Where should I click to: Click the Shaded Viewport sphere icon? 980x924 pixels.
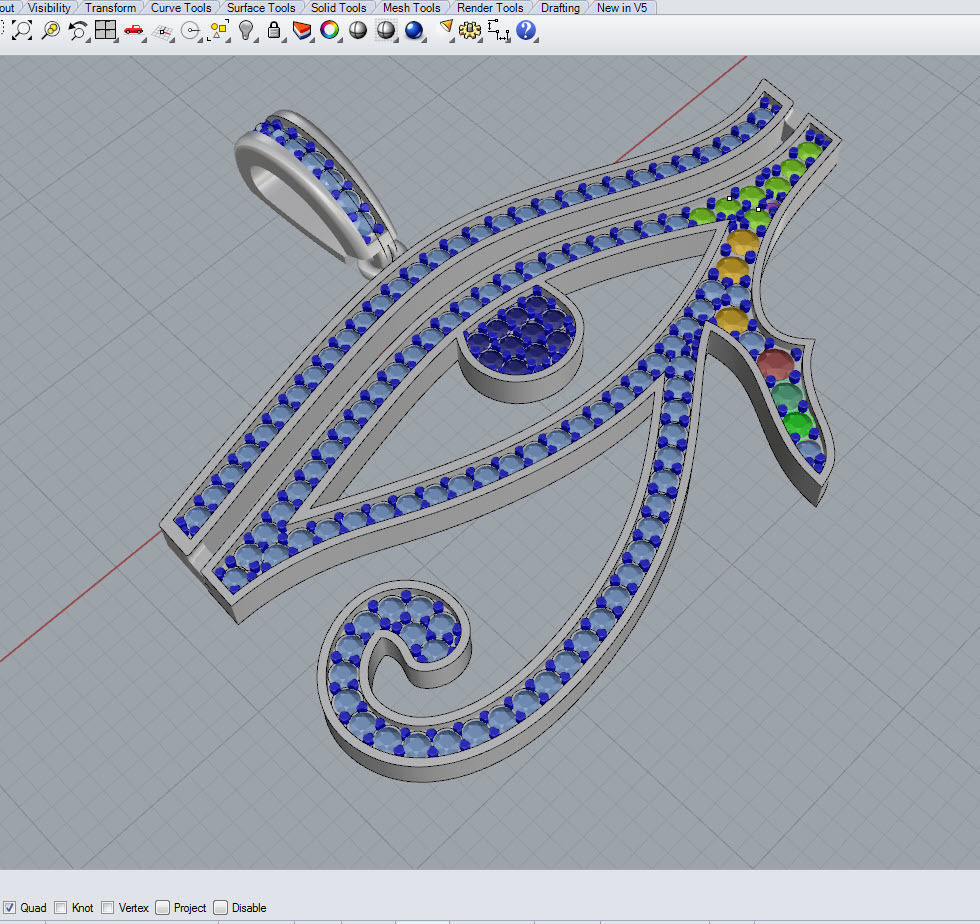pos(358,29)
